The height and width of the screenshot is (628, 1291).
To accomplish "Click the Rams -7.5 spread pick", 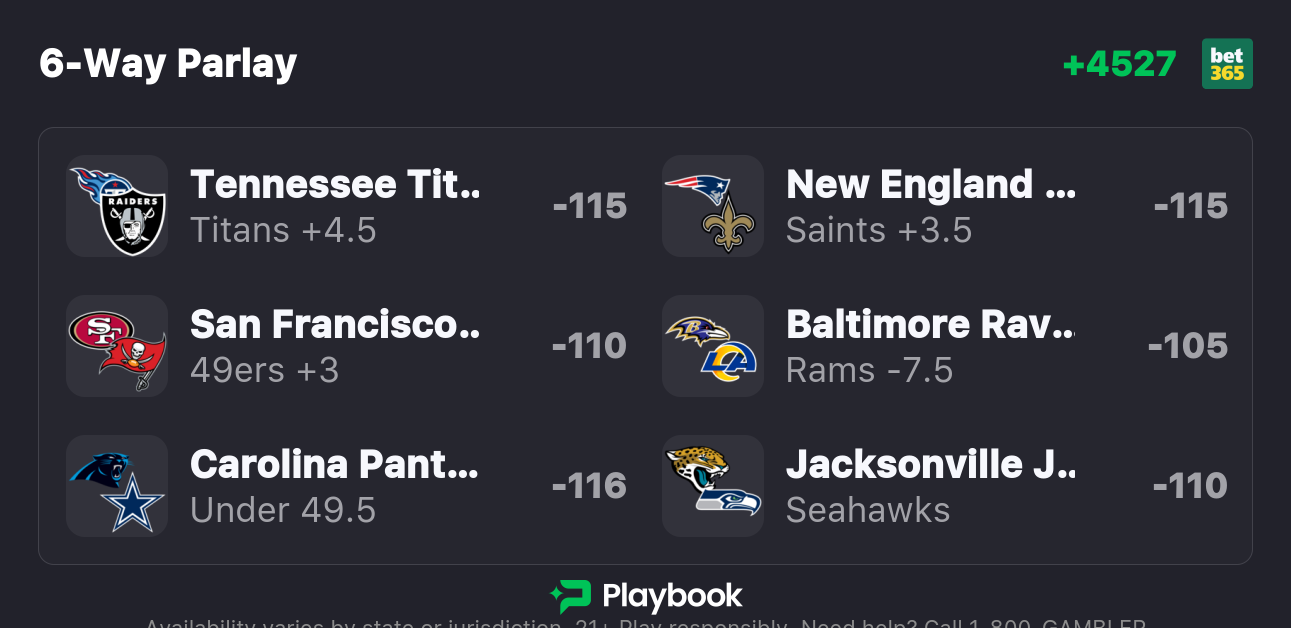I will pyautogui.click(x=869, y=371).
